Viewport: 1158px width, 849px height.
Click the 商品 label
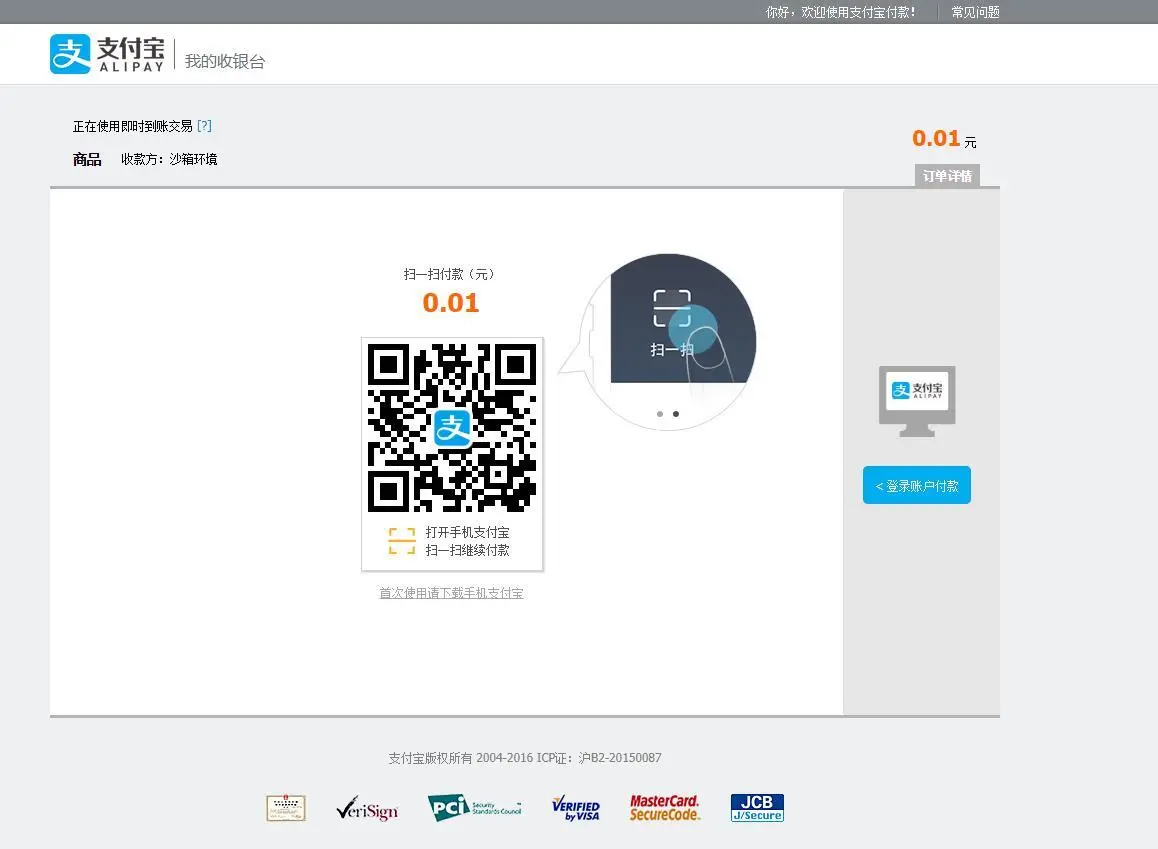tap(86, 159)
